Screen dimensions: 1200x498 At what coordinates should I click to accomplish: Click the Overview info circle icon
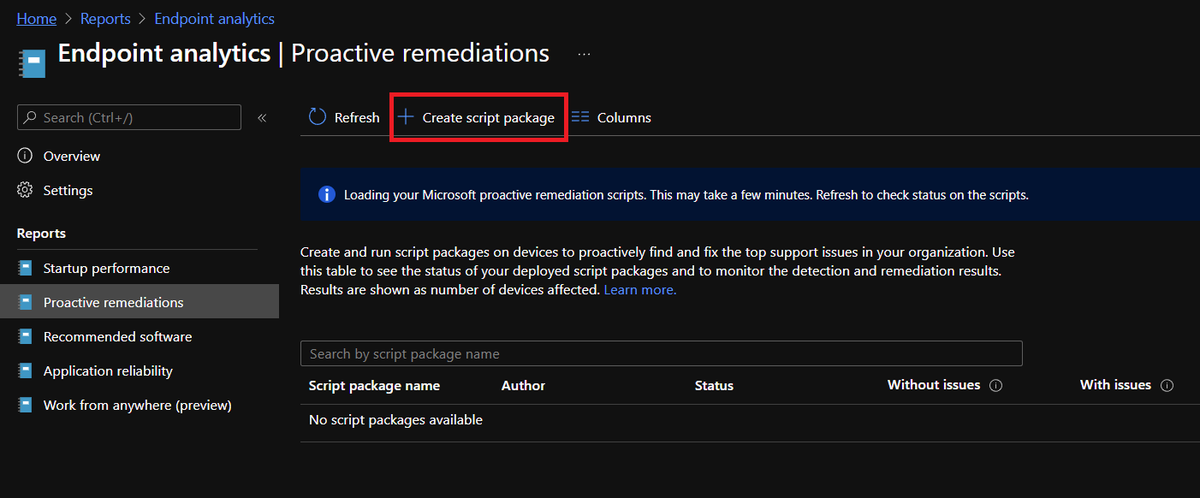pyautogui.click(x=25, y=156)
